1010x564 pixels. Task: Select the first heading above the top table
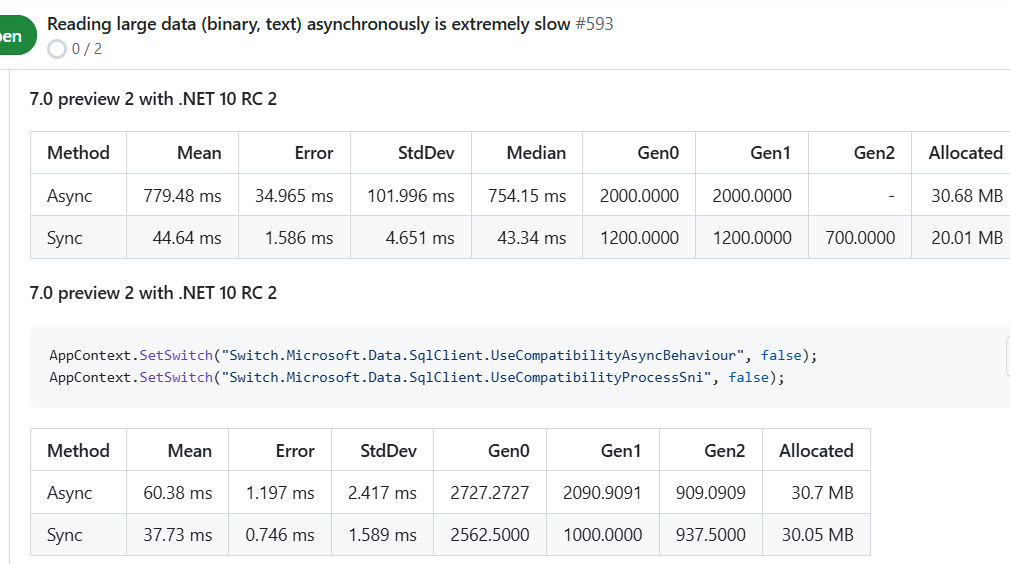153,99
